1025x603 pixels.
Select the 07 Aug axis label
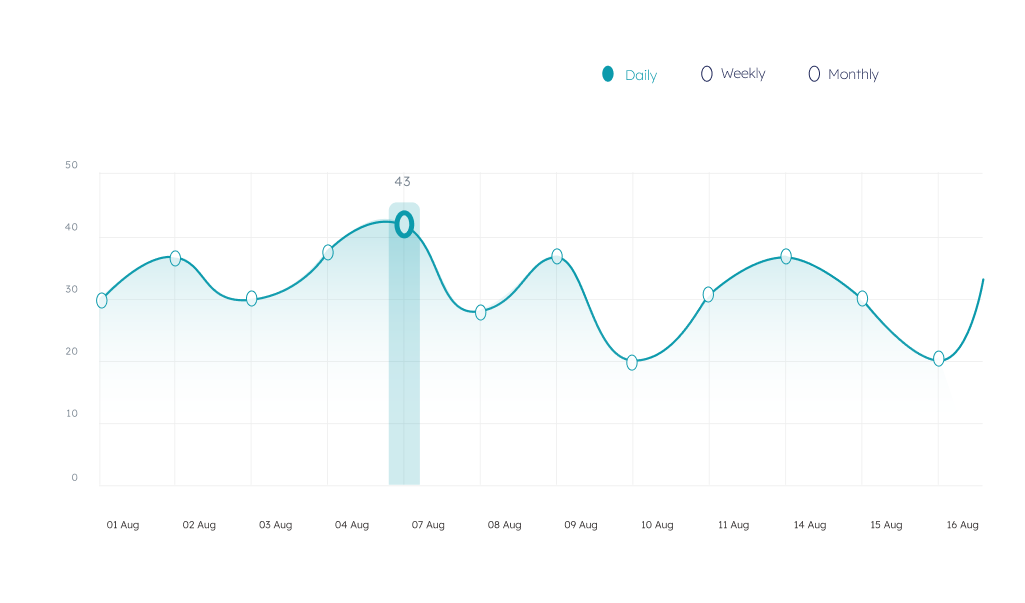[428, 525]
